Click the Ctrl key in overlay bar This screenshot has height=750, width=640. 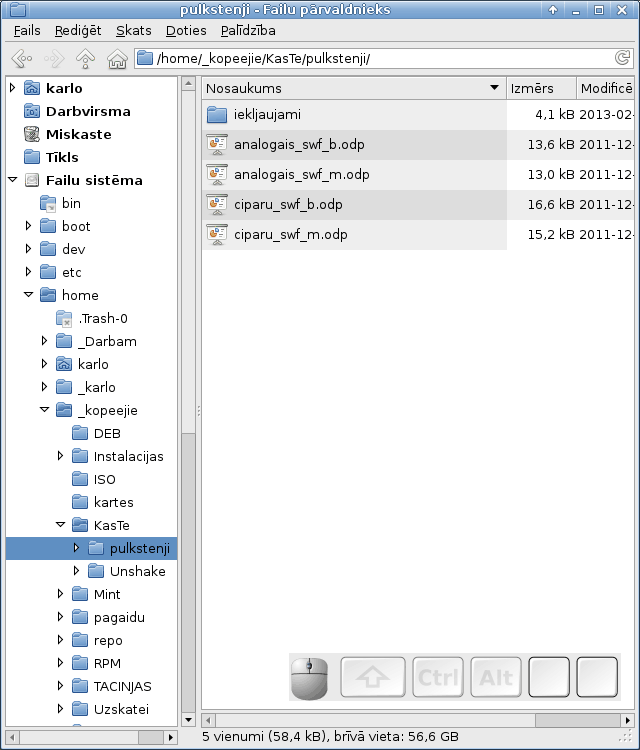tap(438, 677)
